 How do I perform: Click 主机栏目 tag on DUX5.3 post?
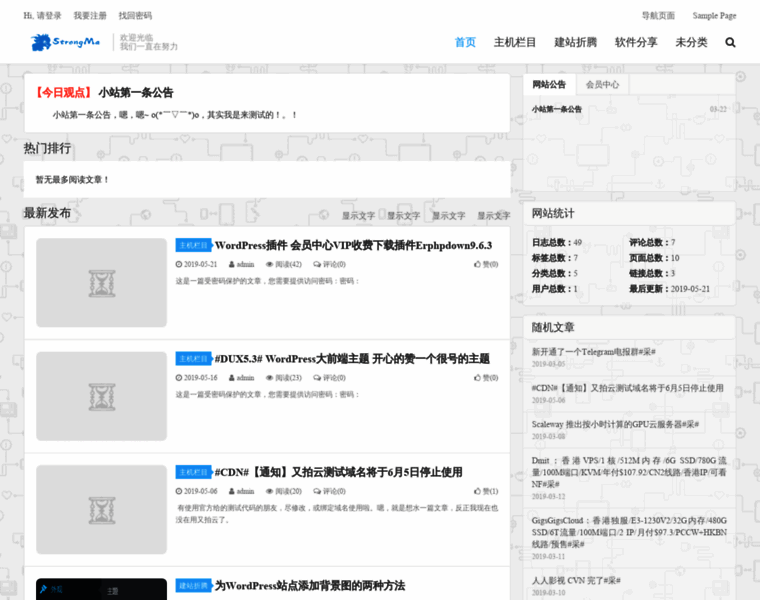pos(194,359)
